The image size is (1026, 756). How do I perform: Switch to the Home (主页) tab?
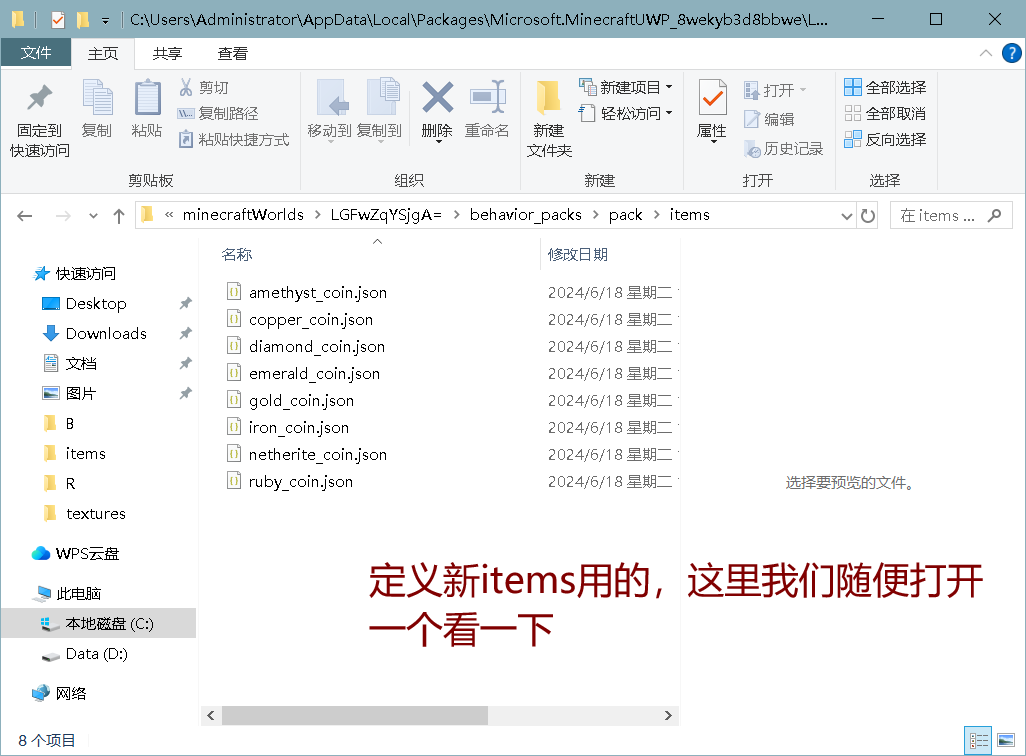pos(103,54)
